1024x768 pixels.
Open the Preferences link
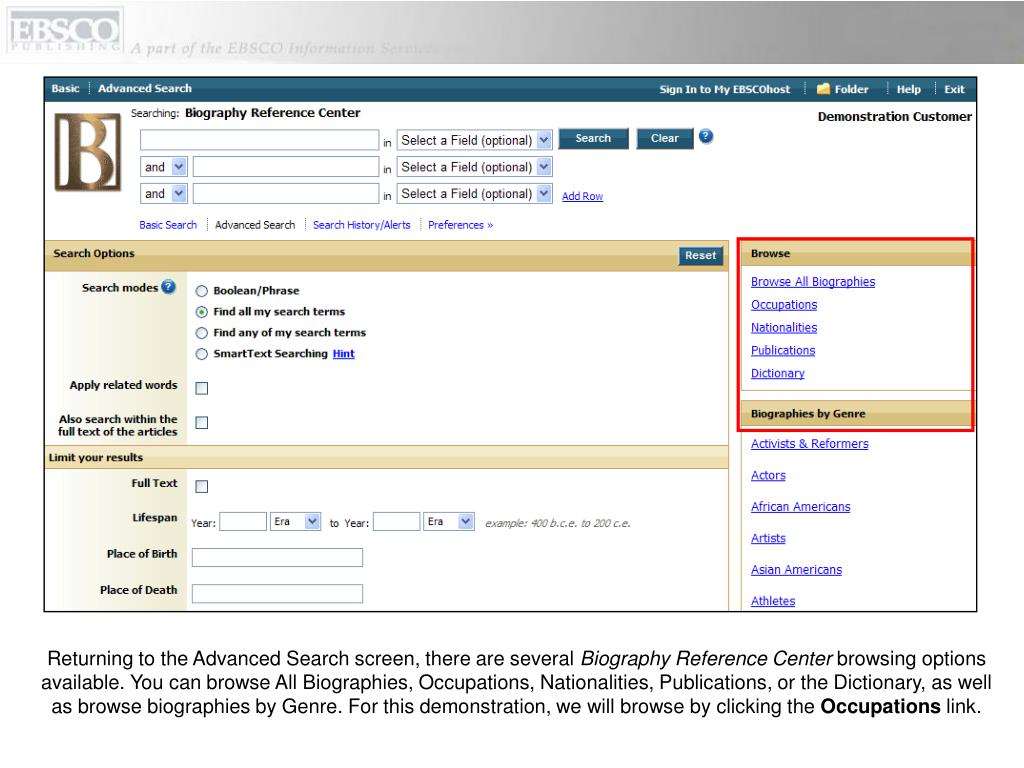pos(460,225)
